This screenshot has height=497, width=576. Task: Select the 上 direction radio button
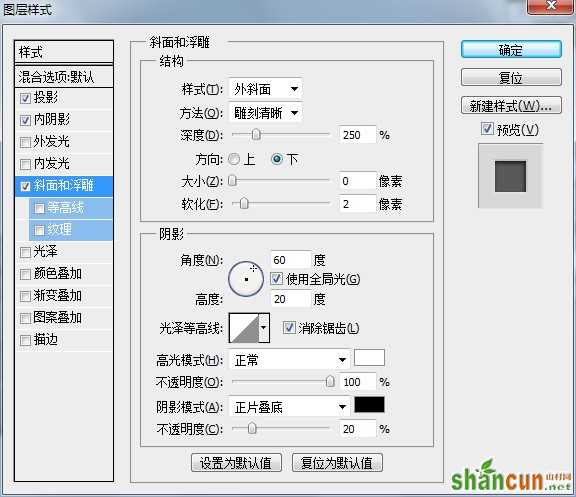click(x=234, y=159)
